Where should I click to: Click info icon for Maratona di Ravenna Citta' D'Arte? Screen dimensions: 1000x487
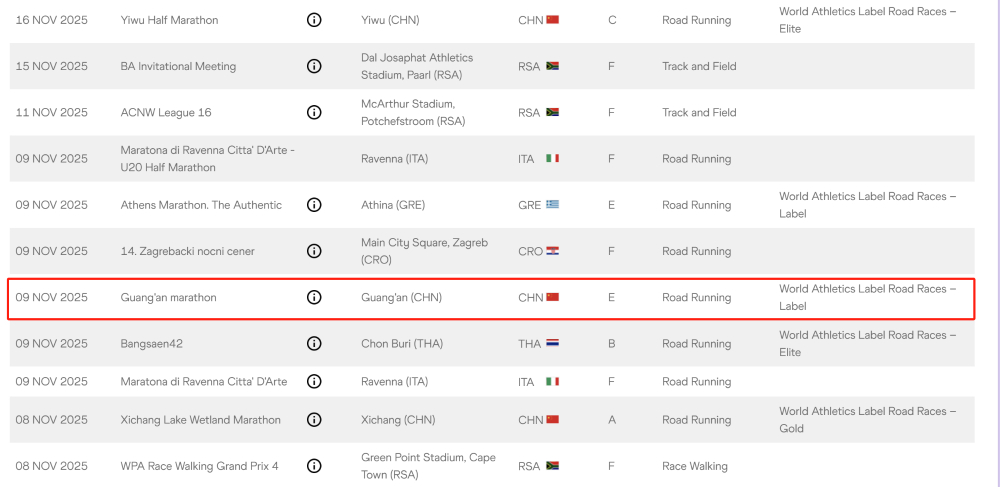tap(314, 382)
